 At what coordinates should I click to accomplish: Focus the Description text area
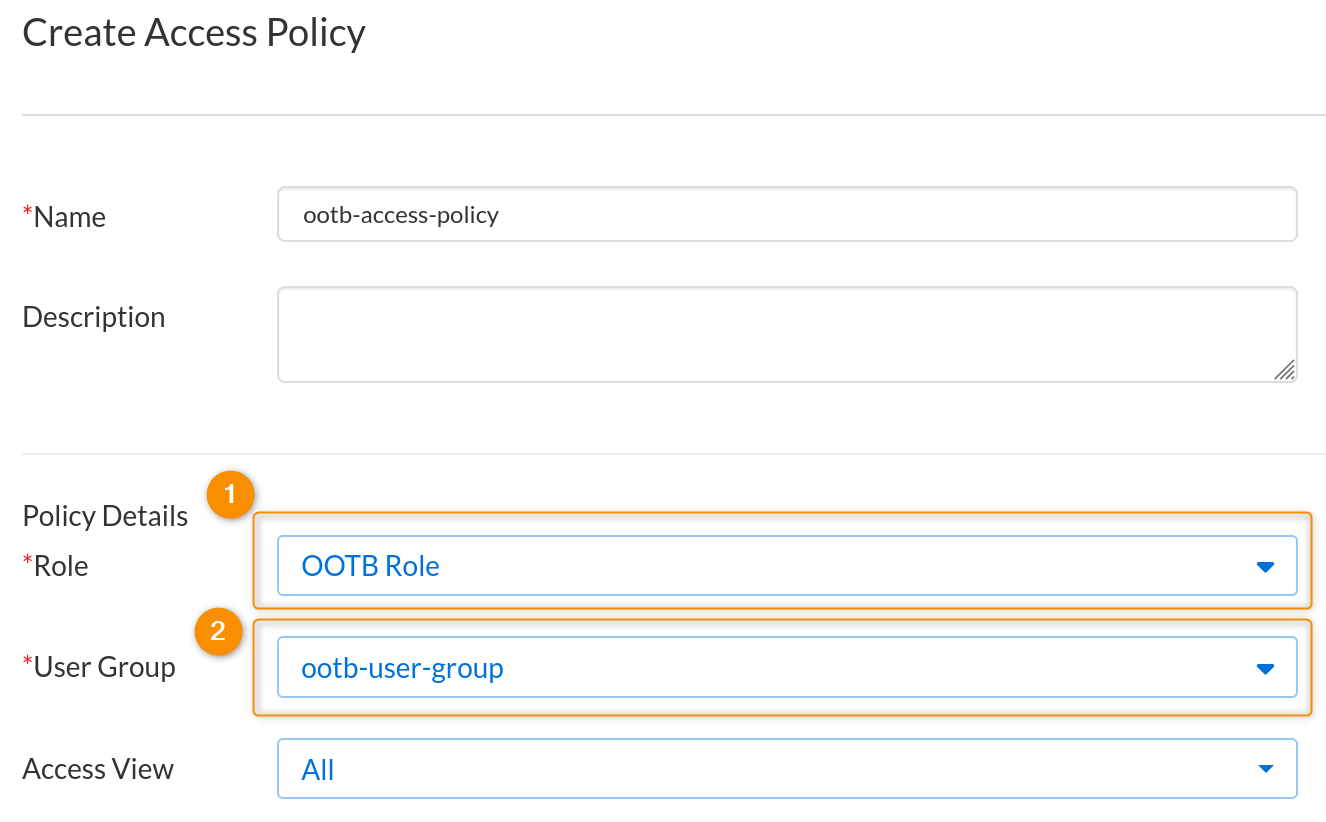[786, 334]
